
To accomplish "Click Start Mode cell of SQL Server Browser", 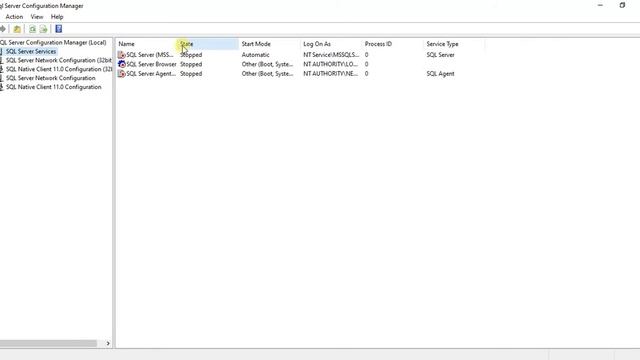I will pos(267,64).
